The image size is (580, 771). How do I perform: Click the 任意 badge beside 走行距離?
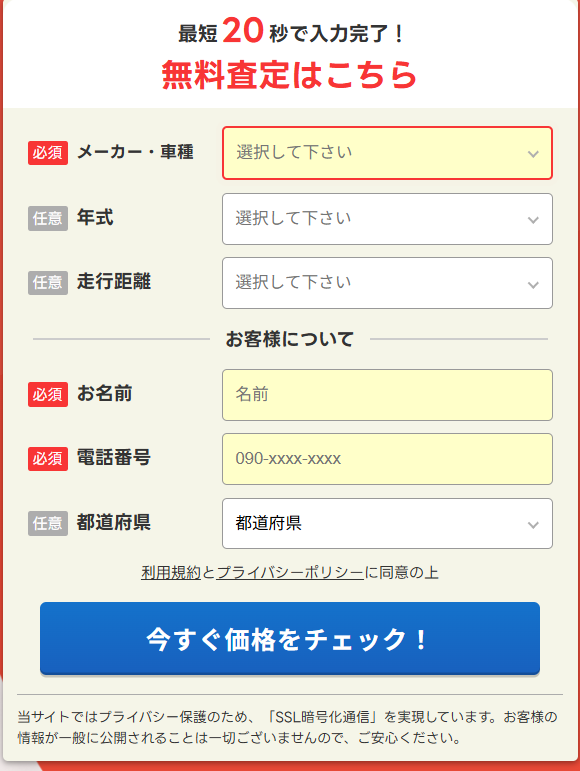pyautogui.click(x=48, y=283)
